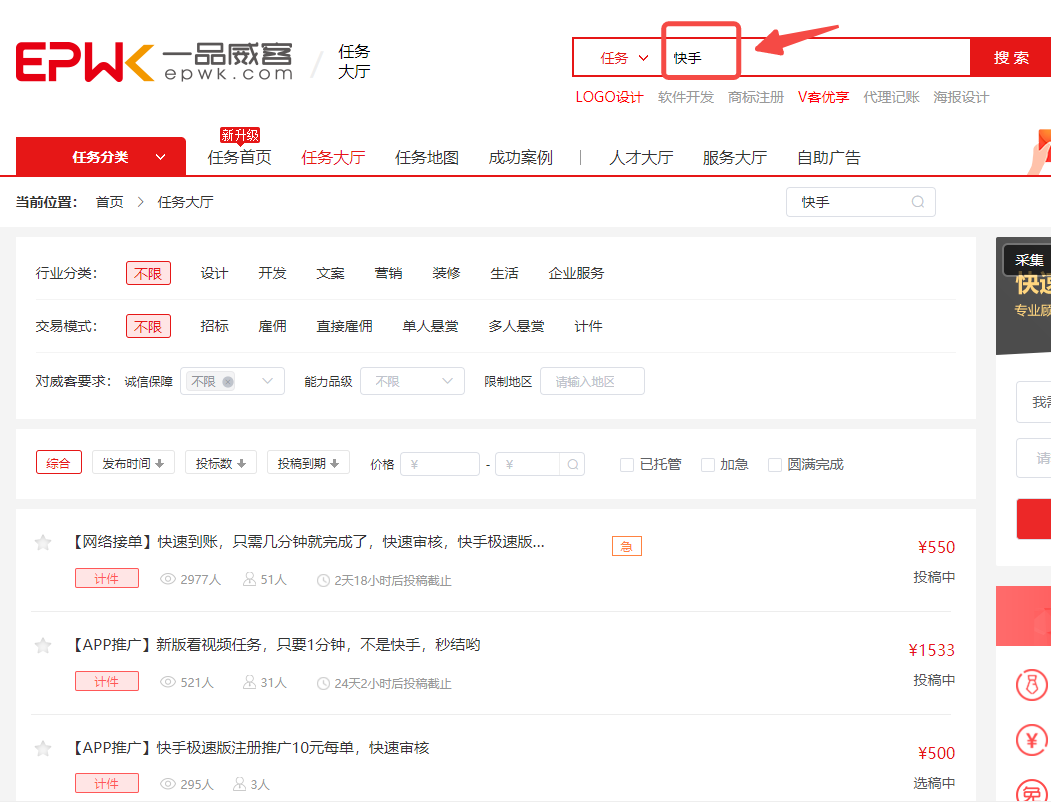This screenshot has height=812, width=1051.
Task: Click the top search field containing 快手
Action: point(816,58)
